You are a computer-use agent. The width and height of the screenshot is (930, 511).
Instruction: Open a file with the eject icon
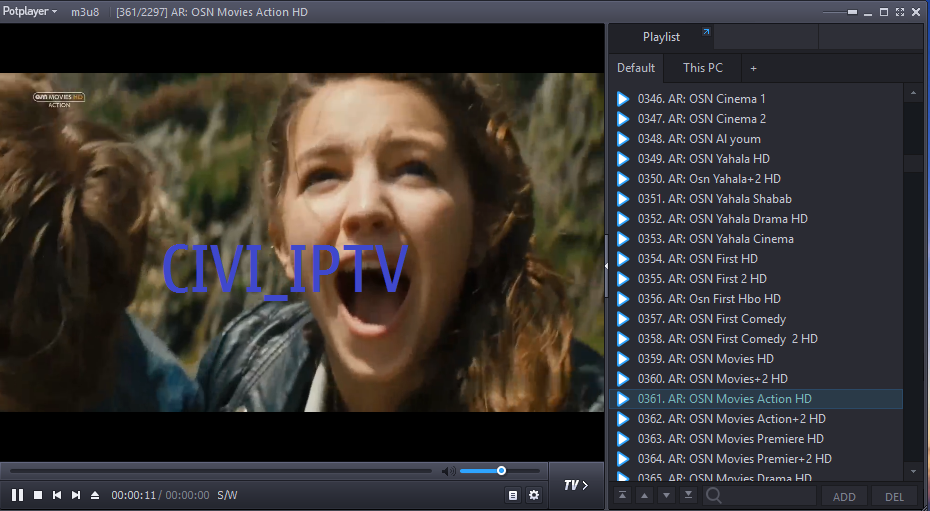tap(95, 495)
